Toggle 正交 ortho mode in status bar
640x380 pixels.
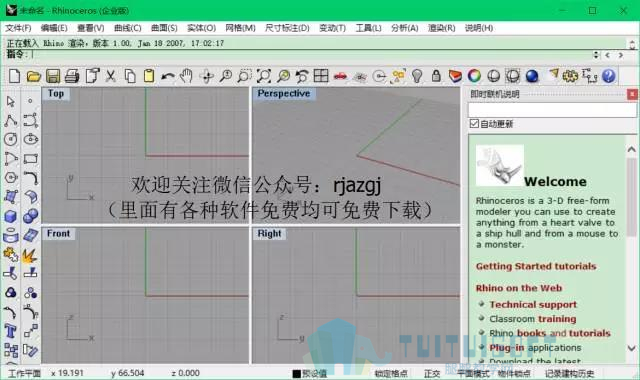pyautogui.click(x=432, y=373)
